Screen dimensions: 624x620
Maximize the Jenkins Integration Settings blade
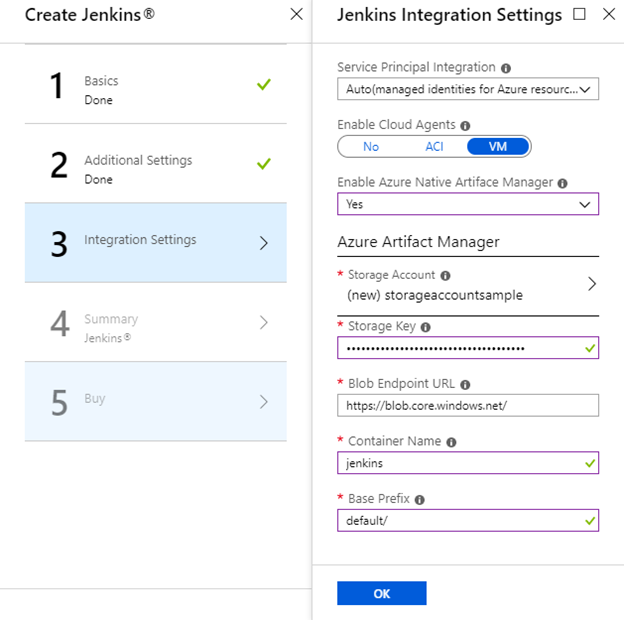point(580,15)
